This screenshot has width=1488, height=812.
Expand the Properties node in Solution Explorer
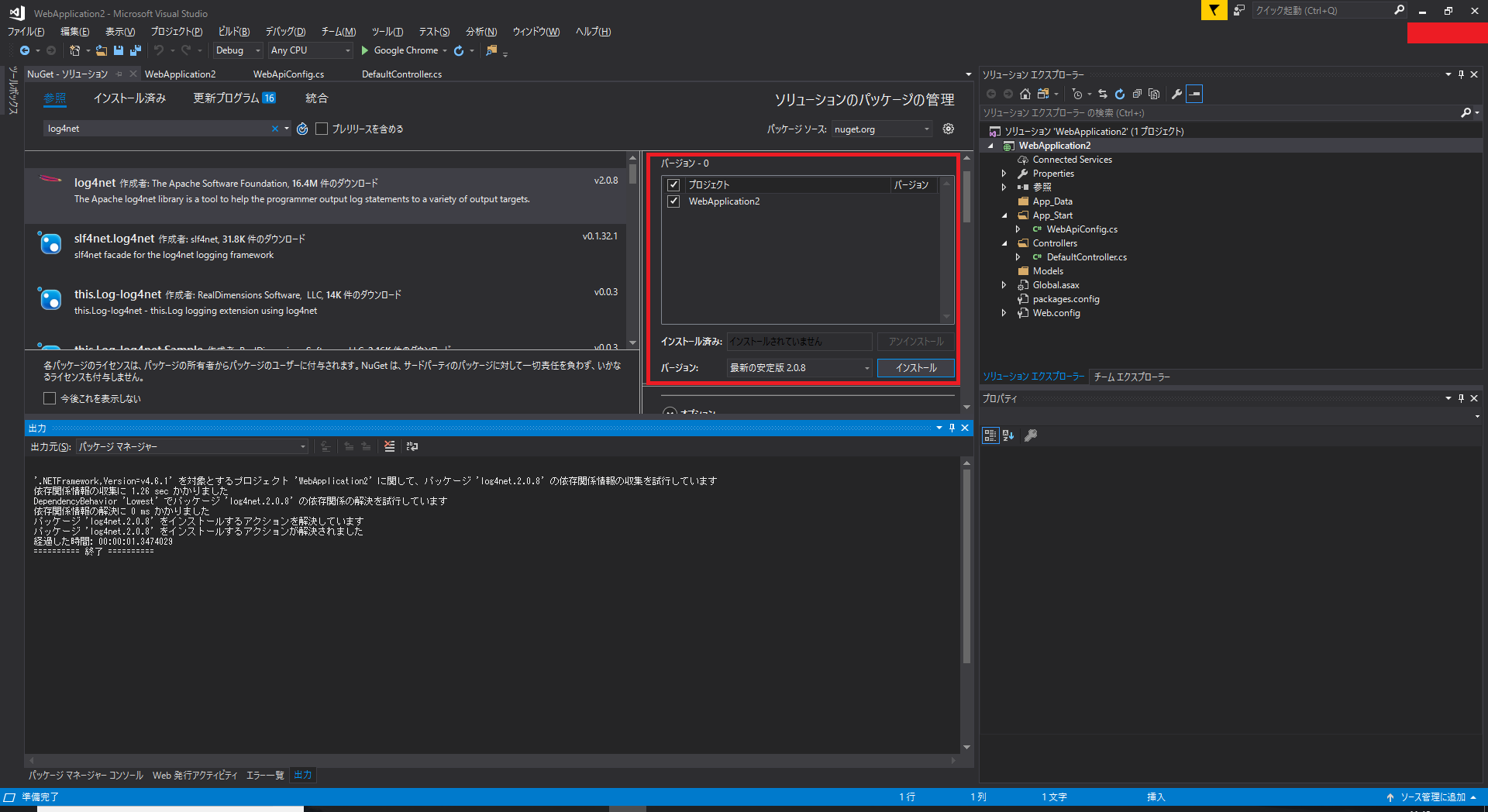1004,174
